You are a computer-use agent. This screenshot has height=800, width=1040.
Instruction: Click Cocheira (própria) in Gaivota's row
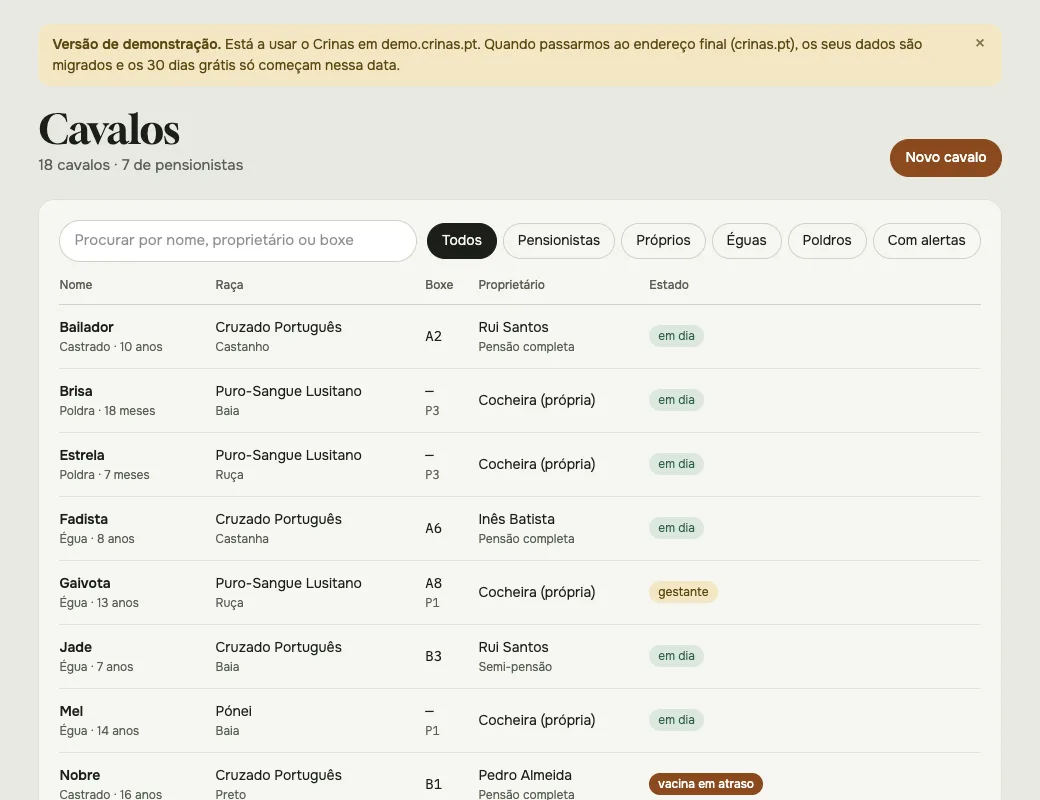(x=537, y=592)
